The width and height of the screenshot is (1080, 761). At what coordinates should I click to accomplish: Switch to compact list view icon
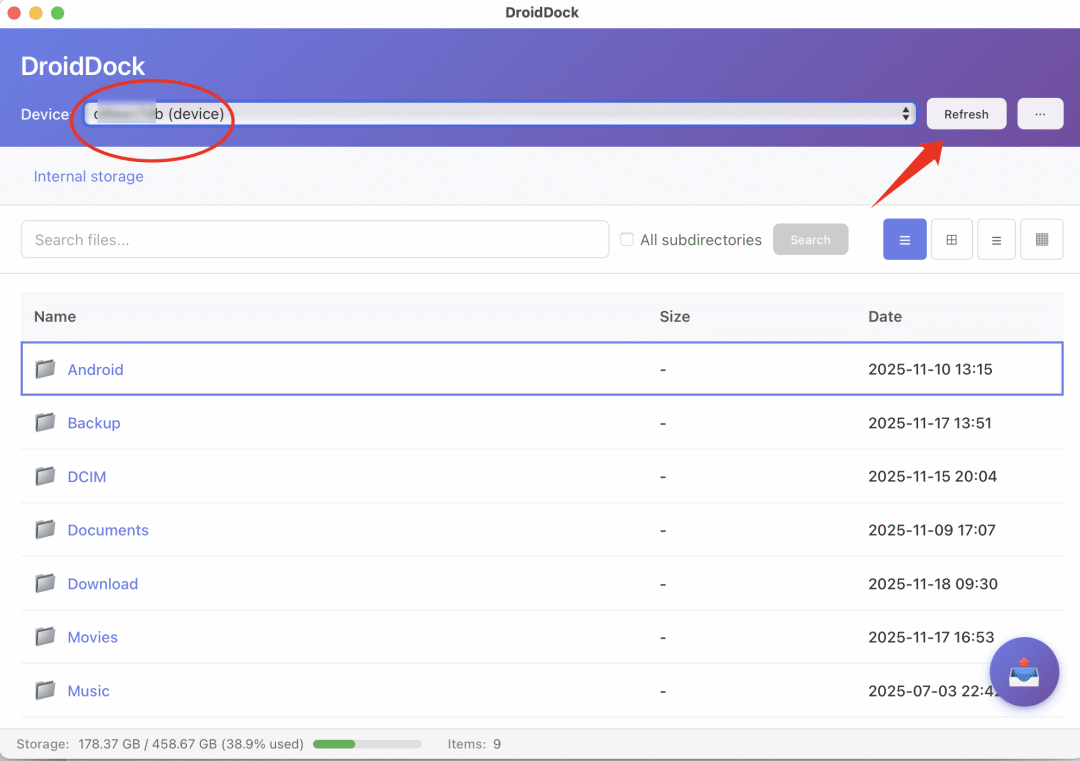click(x=996, y=240)
